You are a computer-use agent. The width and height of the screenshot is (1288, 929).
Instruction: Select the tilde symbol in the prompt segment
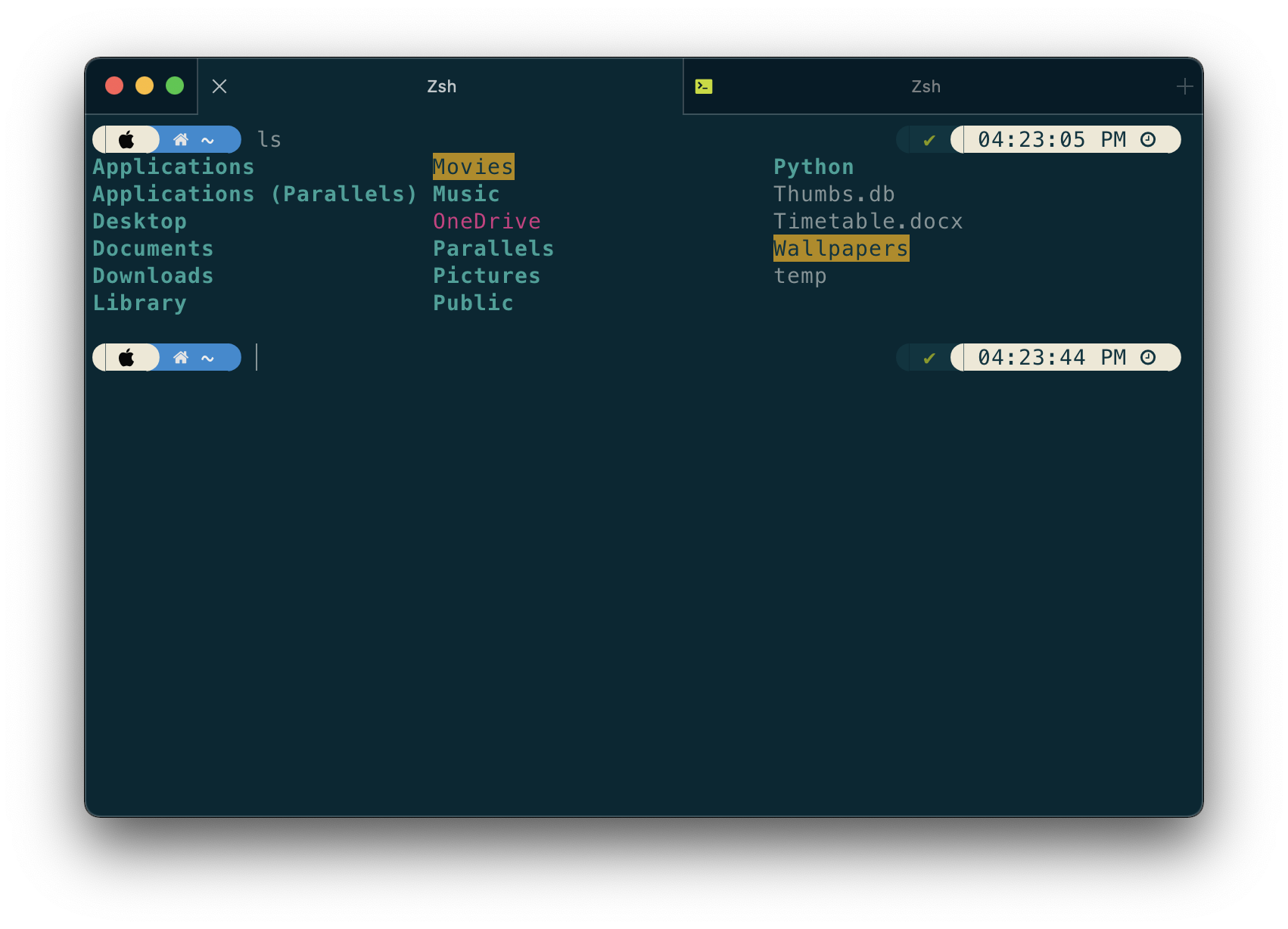pyautogui.click(x=207, y=139)
